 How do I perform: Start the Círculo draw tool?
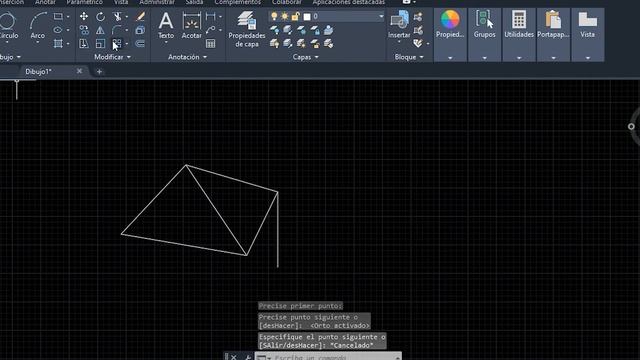[7, 25]
